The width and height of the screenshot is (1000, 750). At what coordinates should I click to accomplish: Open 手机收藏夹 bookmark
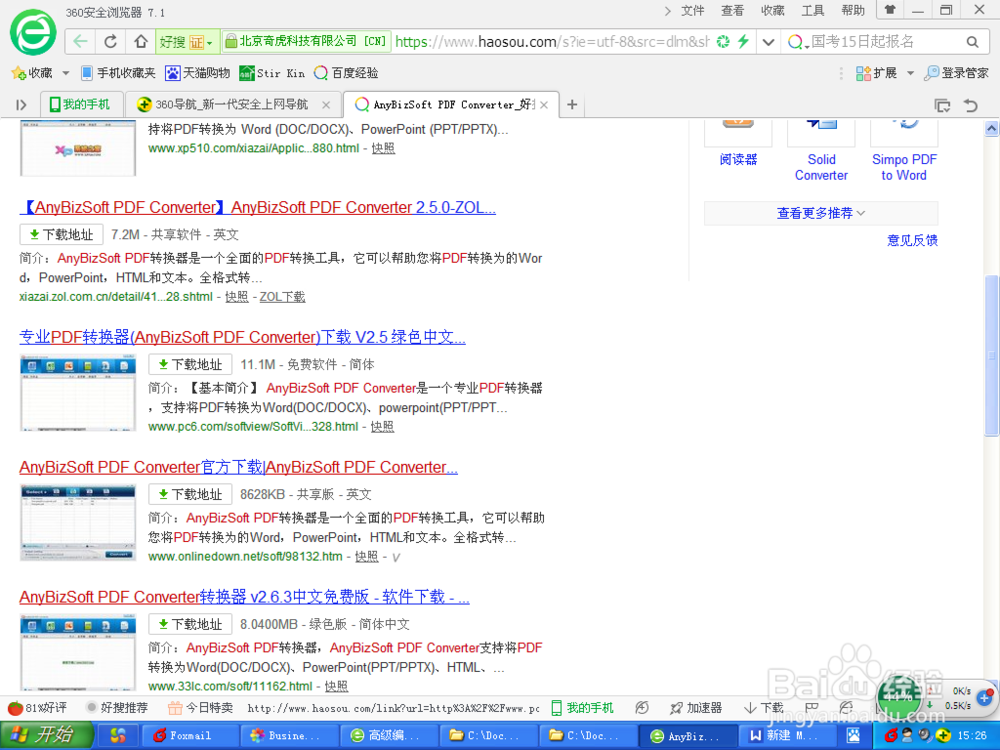pos(119,73)
